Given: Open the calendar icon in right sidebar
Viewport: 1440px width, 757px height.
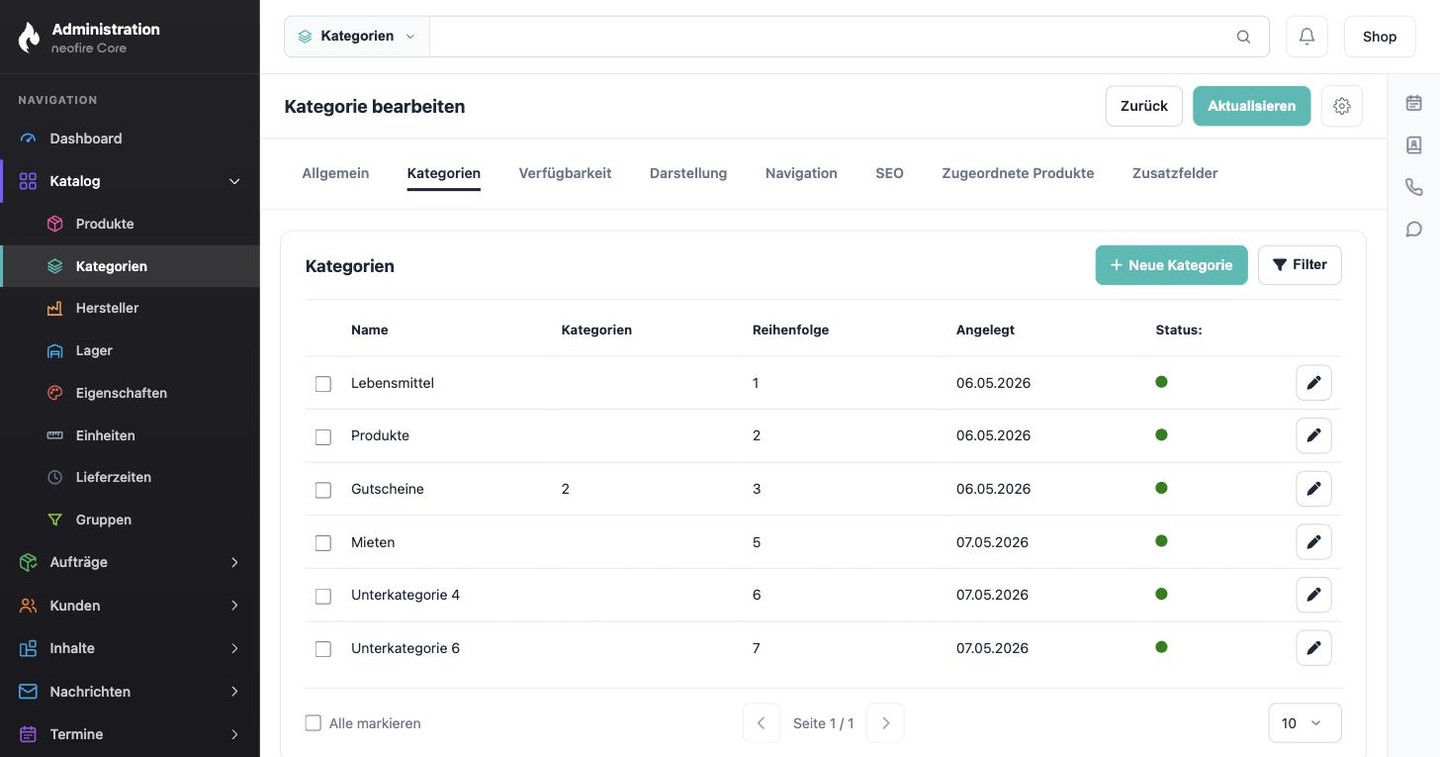Looking at the screenshot, I should coord(1413,102).
